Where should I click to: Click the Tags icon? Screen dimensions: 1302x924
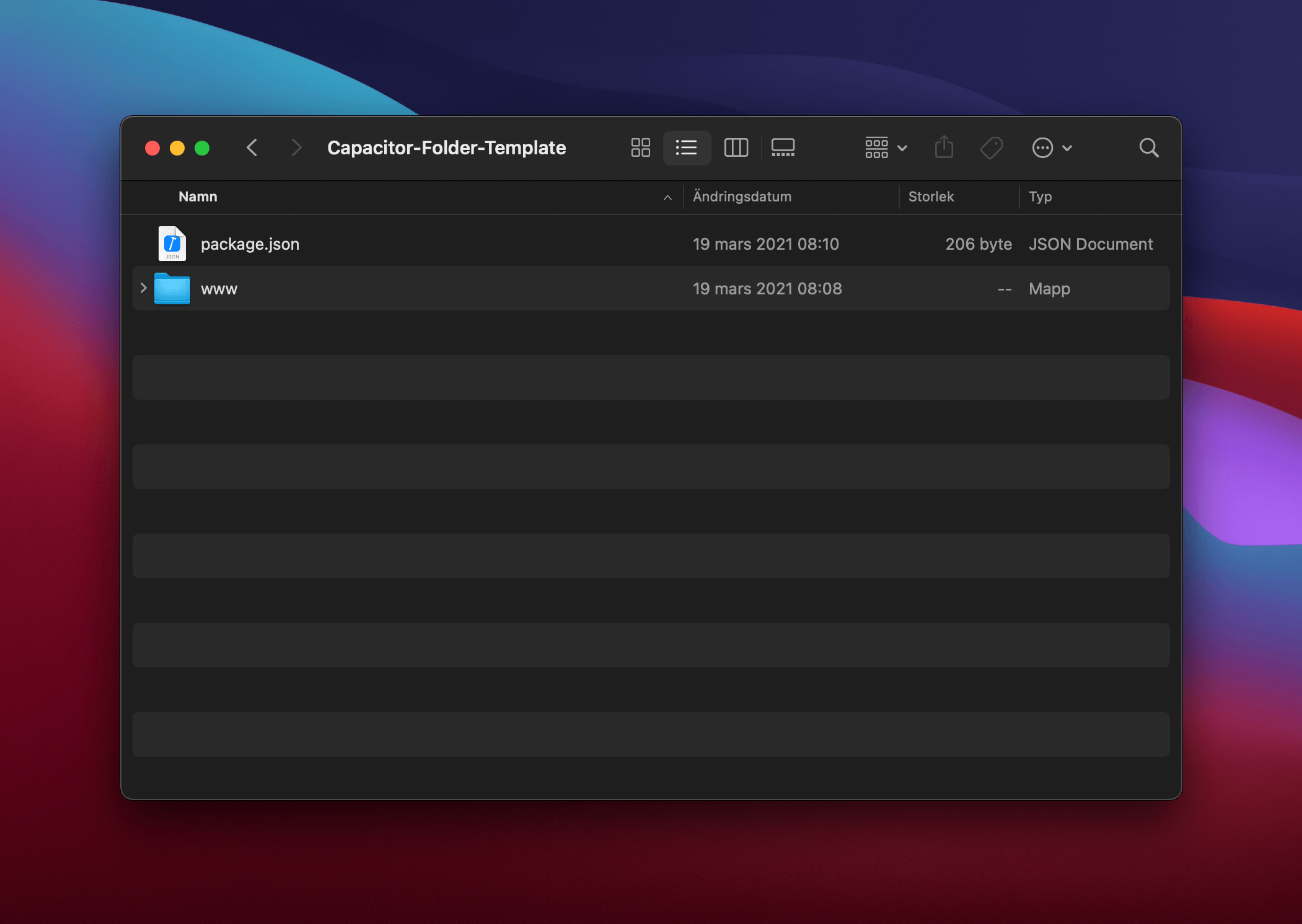[992, 147]
